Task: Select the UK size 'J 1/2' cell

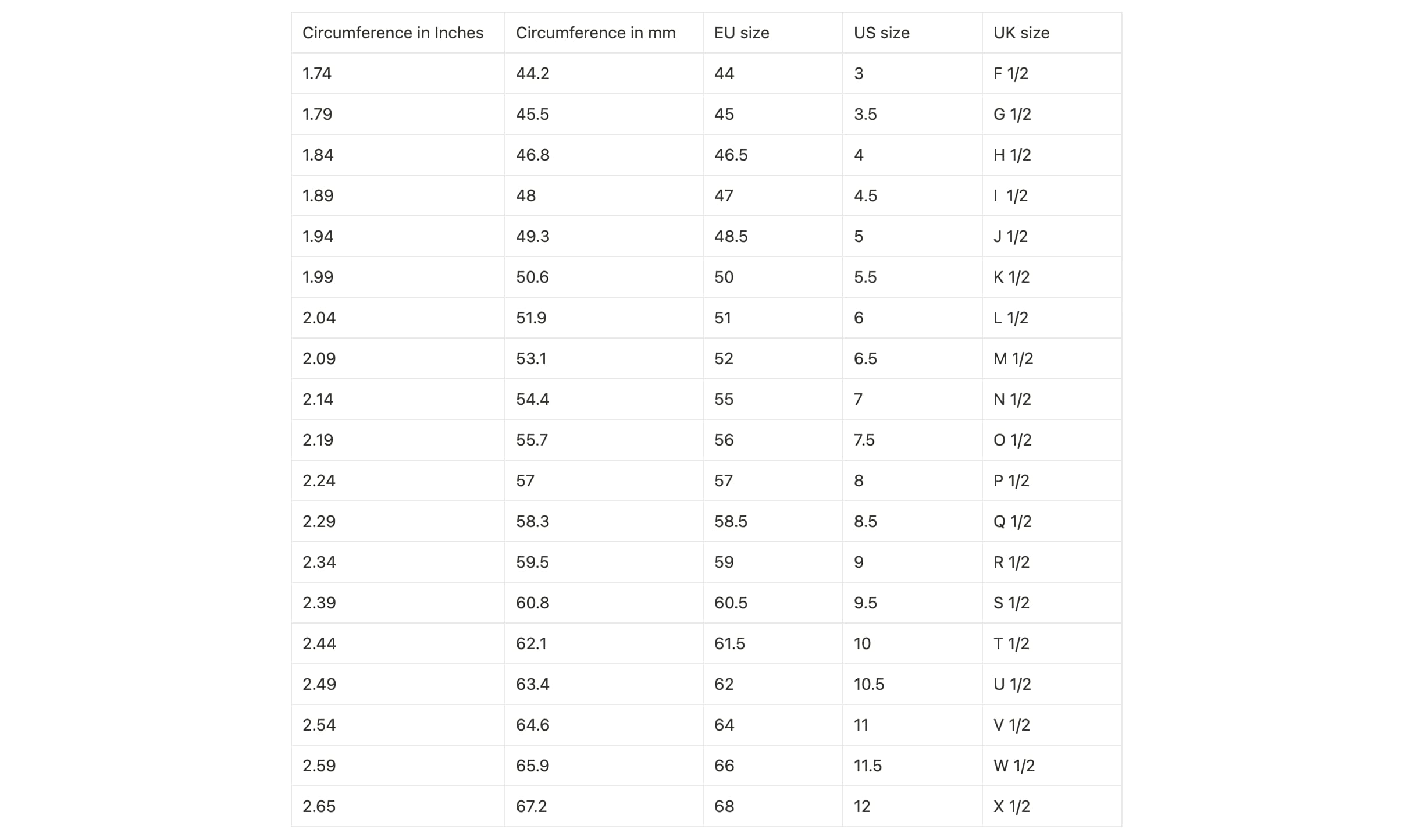Action: tap(1010, 237)
